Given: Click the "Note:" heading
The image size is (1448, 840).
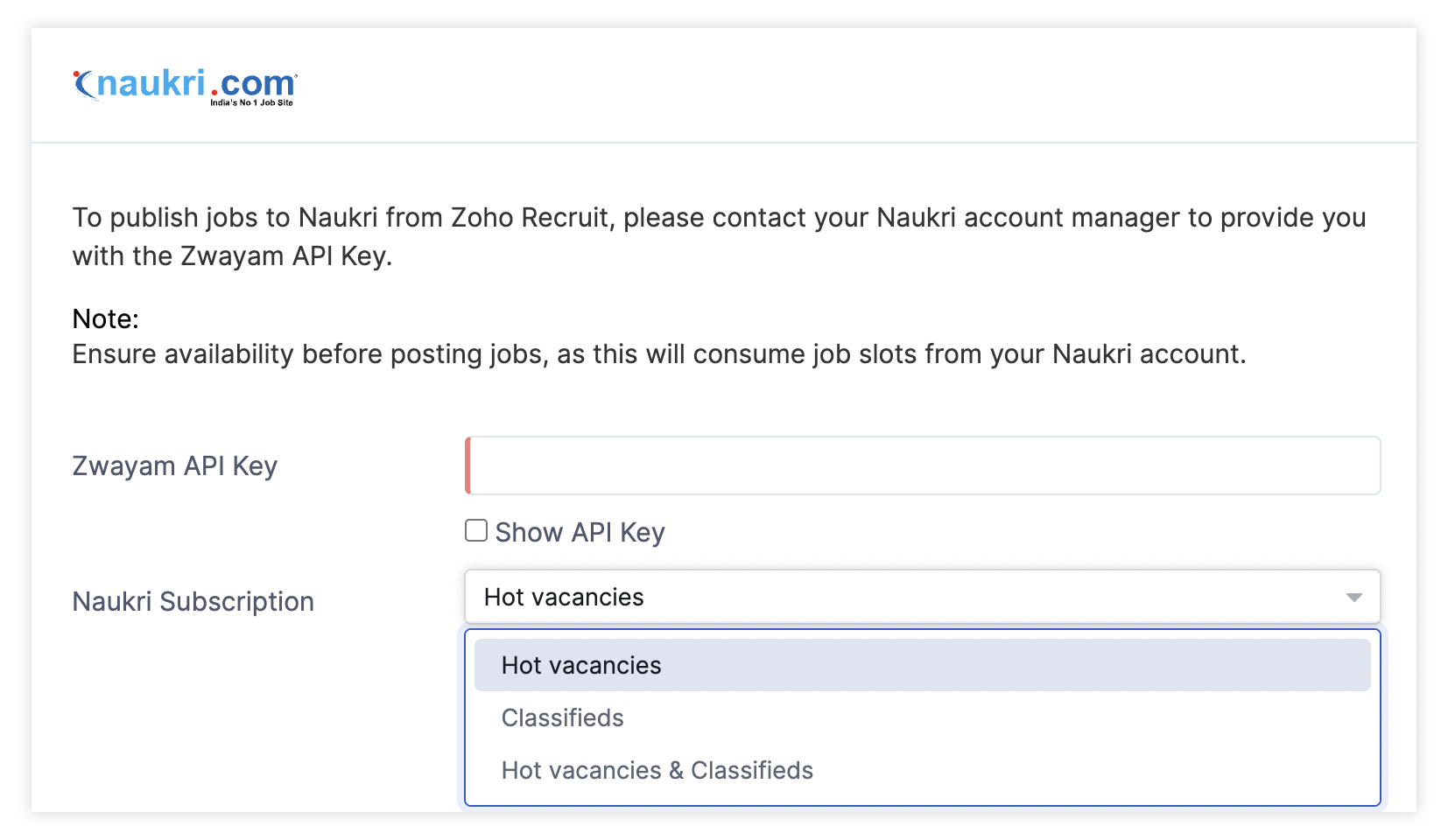Looking at the screenshot, I should tap(105, 318).
